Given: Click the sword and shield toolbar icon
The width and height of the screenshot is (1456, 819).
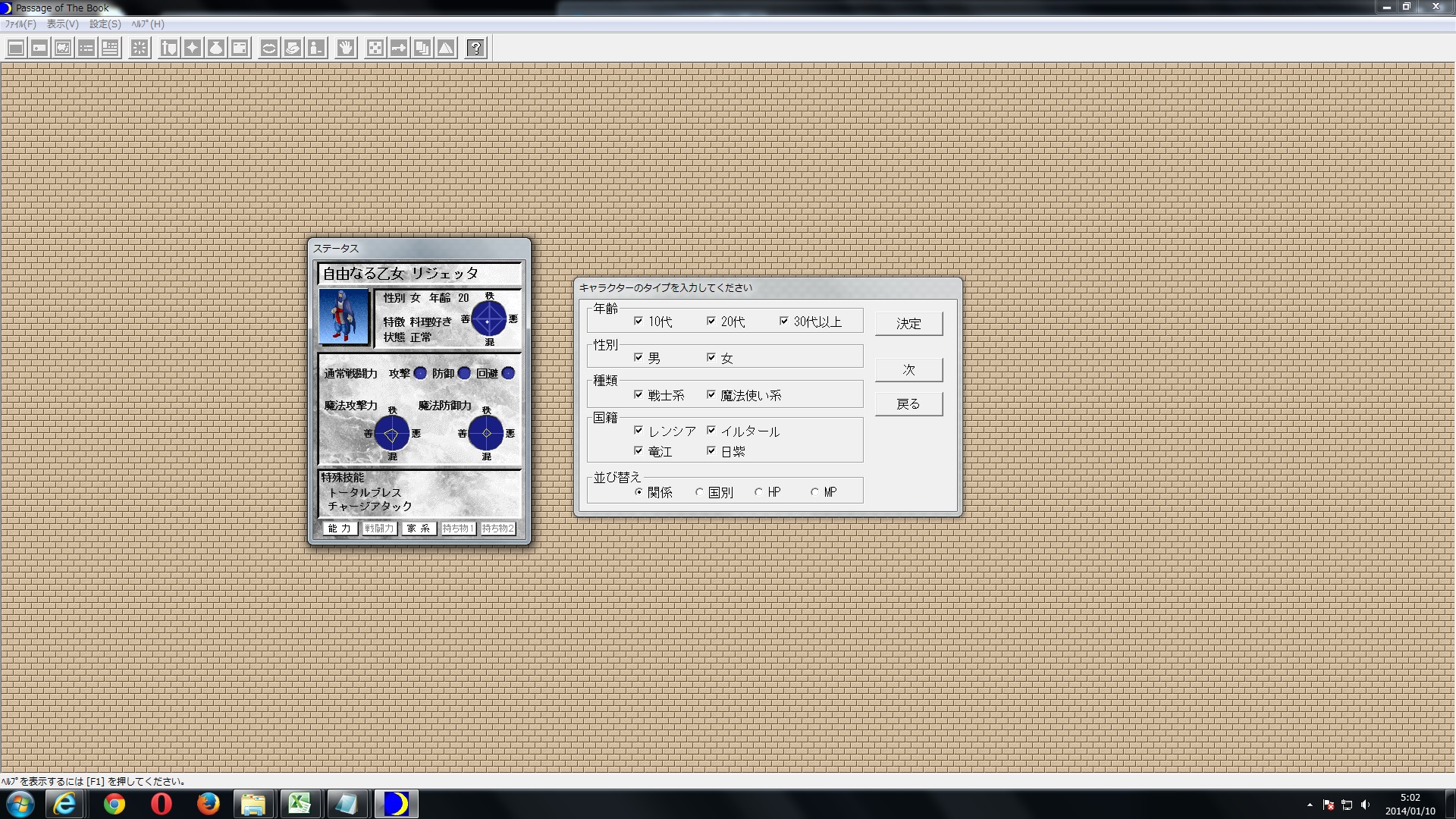Looking at the screenshot, I should click(x=169, y=49).
